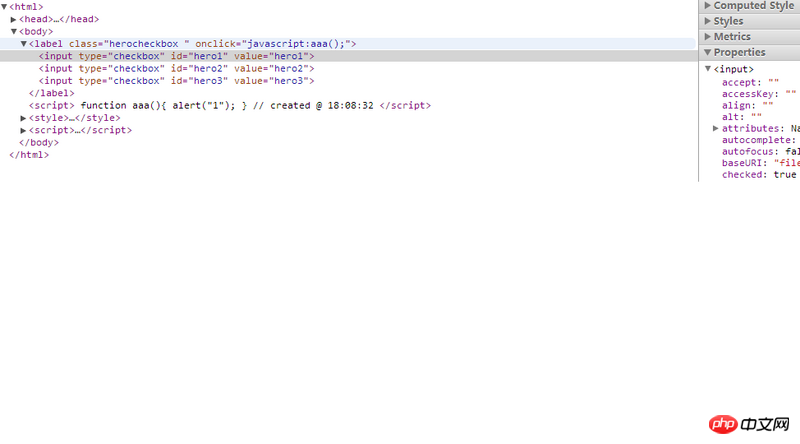This screenshot has width=800, height=444.
Task: Expand the Computed Style section
Action: (x=749, y=6)
